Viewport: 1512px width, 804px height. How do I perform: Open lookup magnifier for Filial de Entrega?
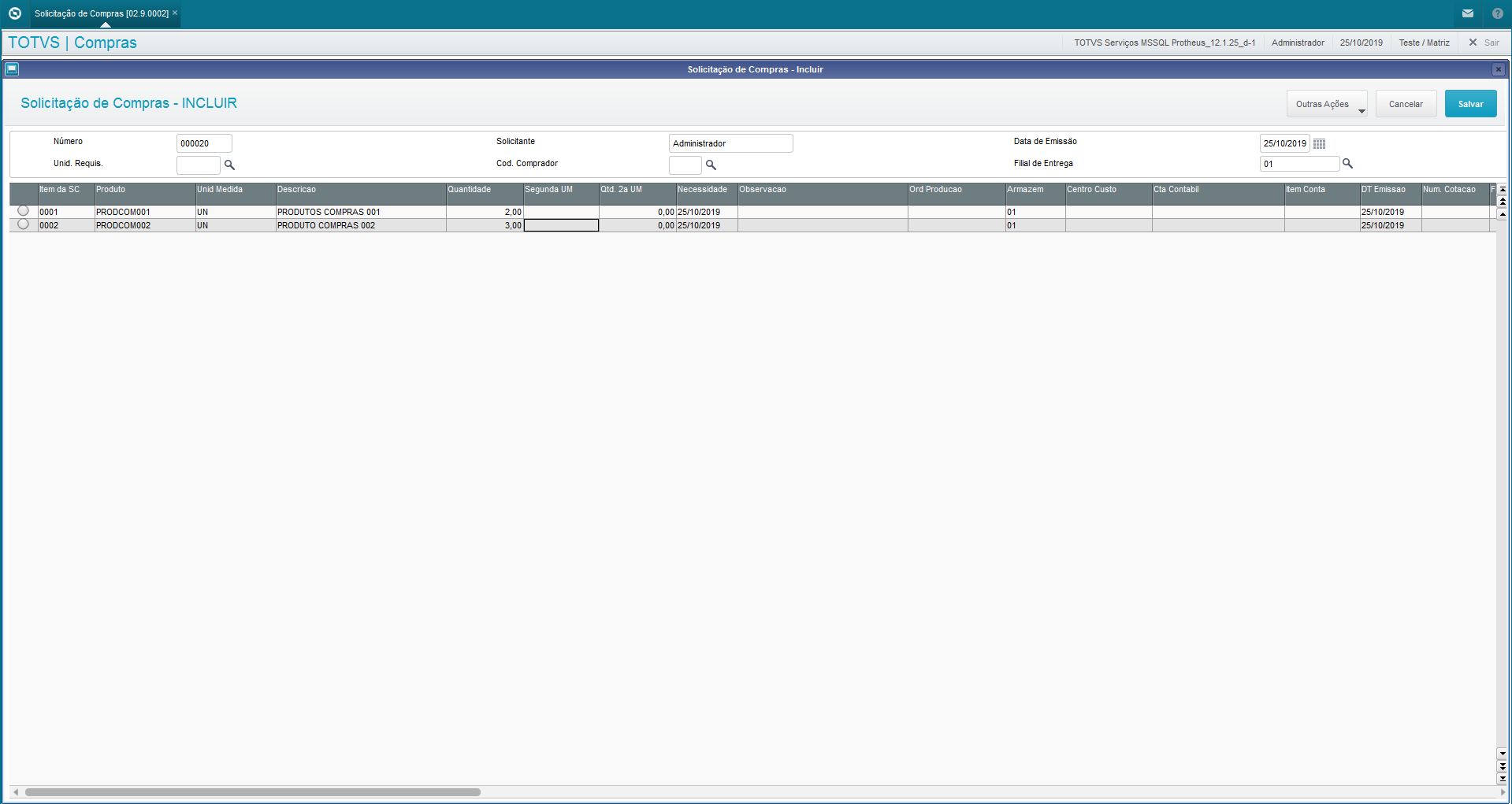pyautogui.click(x=1347, y=164)
